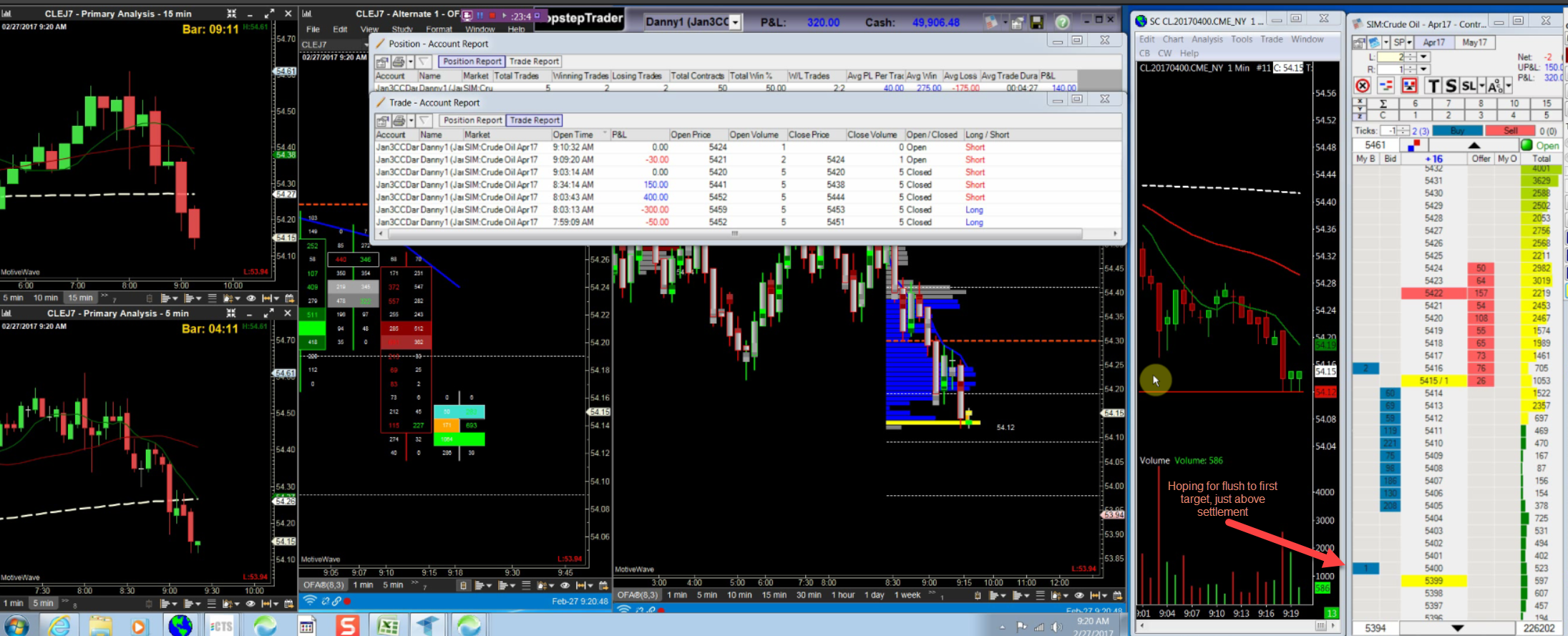Screen dimensions: 1568x636
Task: Click the filter icon in the Position Account Report
Action: (x=424, y=62)
